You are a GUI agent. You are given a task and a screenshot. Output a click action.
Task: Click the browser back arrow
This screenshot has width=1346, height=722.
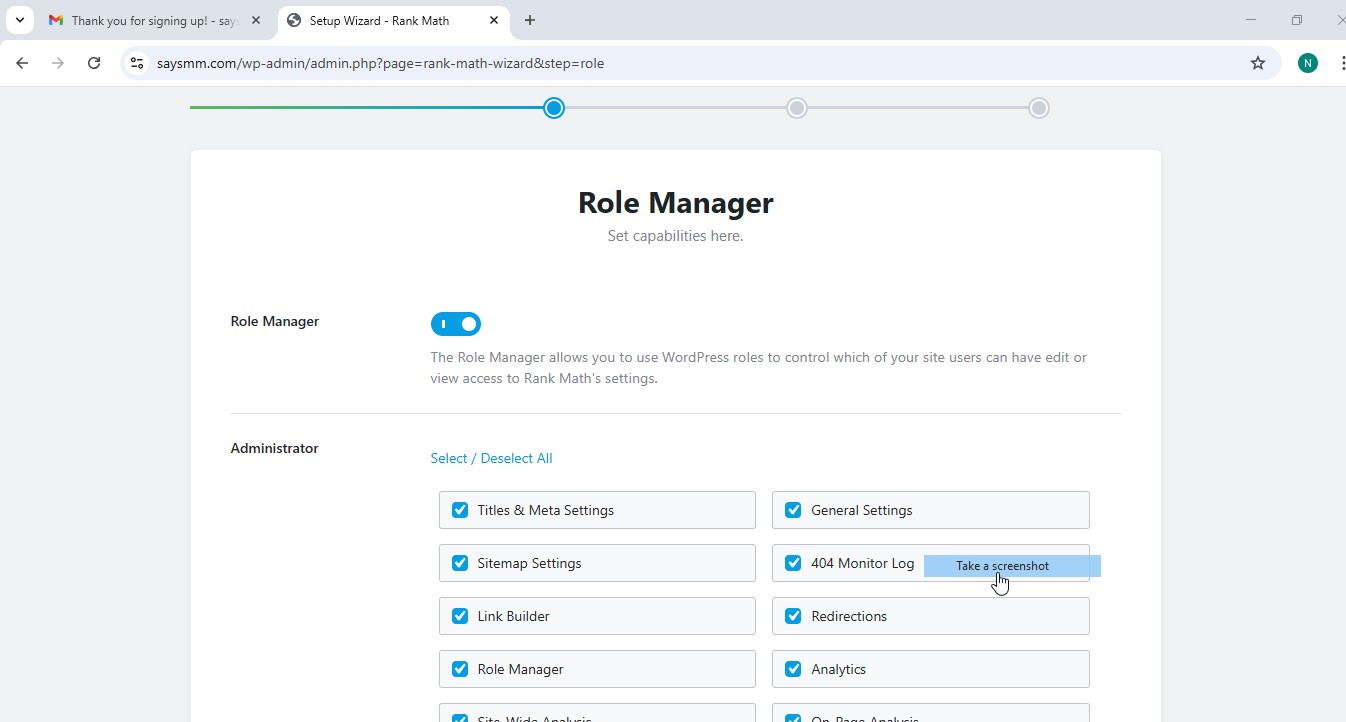22,63
